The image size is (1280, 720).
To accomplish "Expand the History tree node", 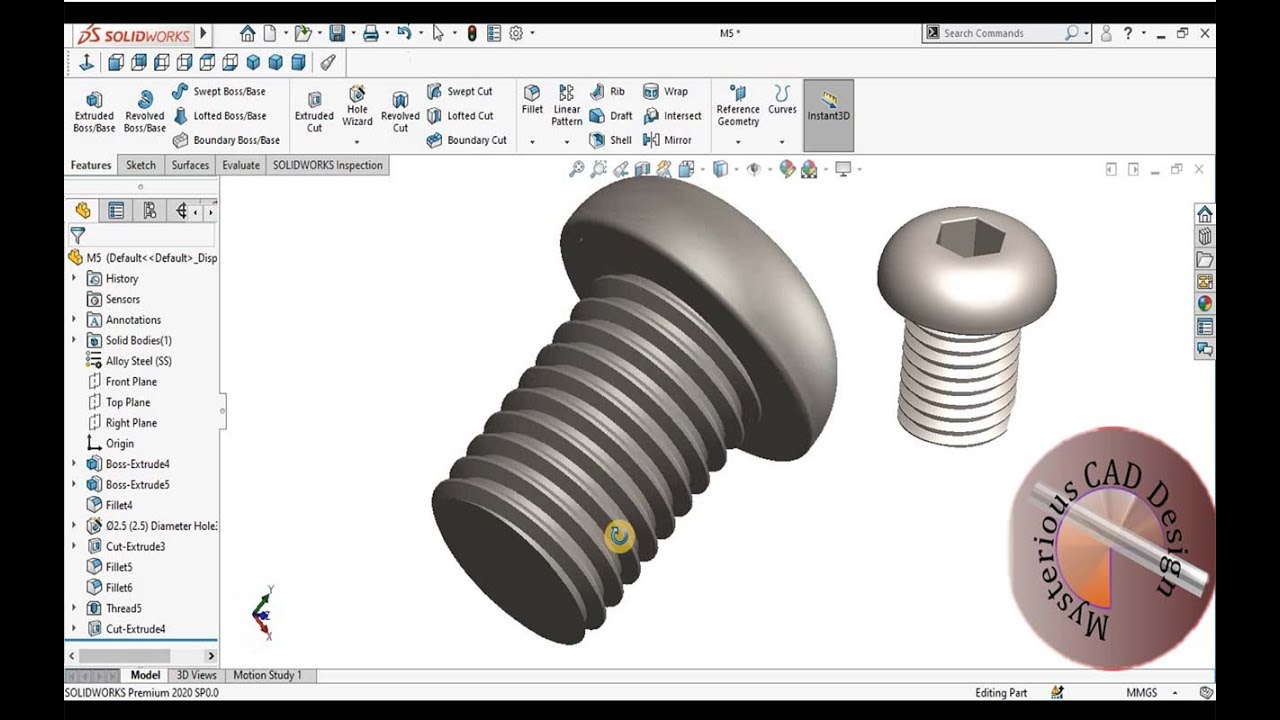I will point(74,279).
